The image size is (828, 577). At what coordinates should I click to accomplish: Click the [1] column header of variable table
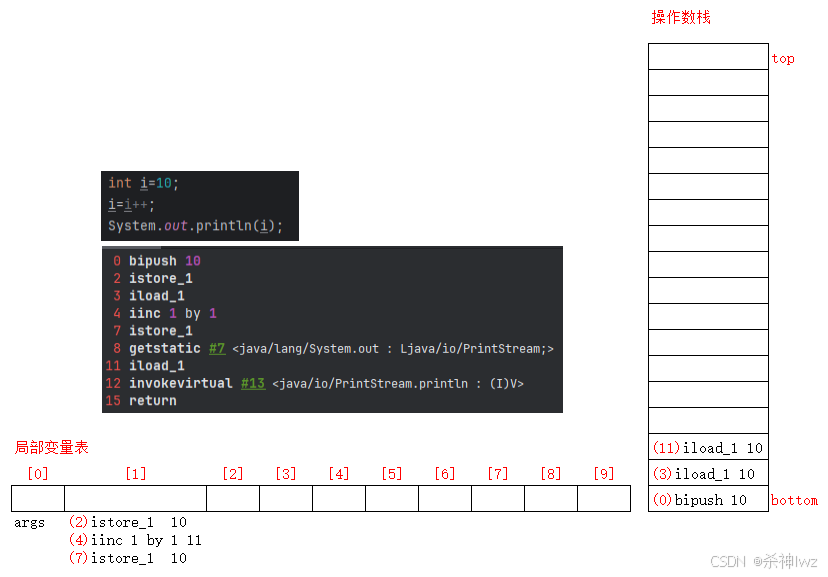136,473
